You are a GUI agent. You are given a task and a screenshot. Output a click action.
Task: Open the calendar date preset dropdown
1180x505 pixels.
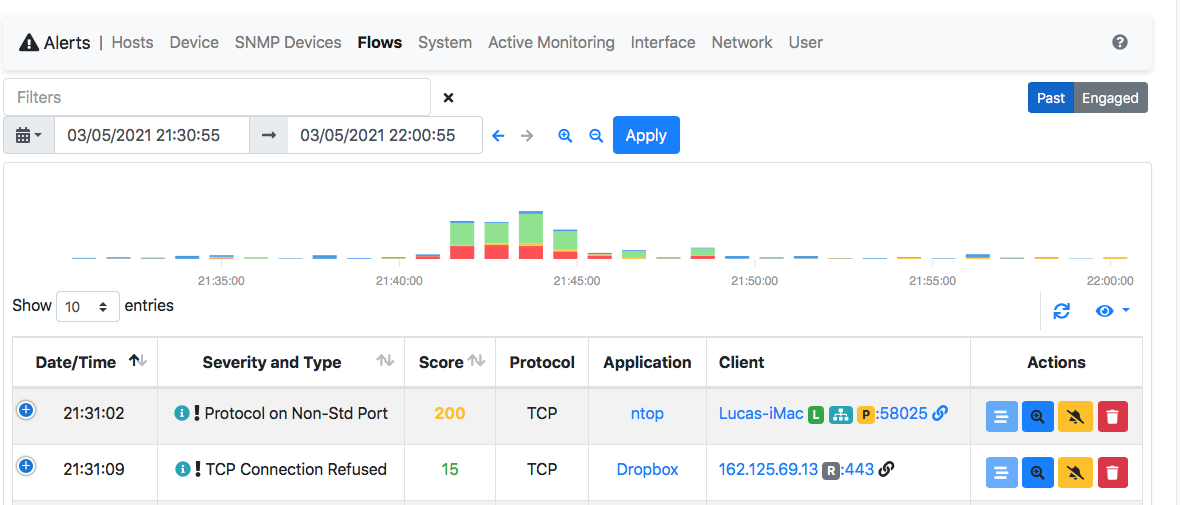pos(29,135)
